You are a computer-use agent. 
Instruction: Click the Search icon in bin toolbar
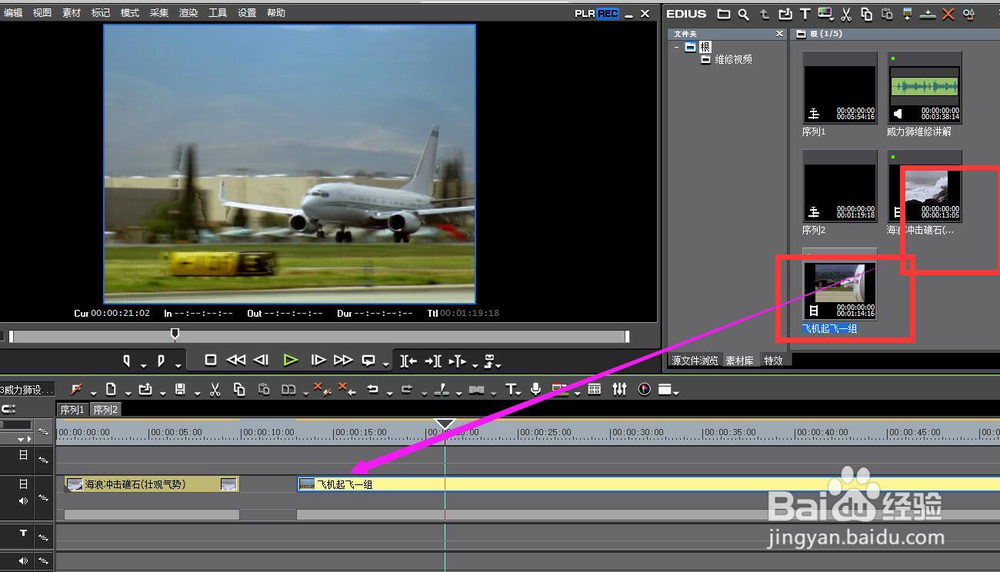(744, 14)
